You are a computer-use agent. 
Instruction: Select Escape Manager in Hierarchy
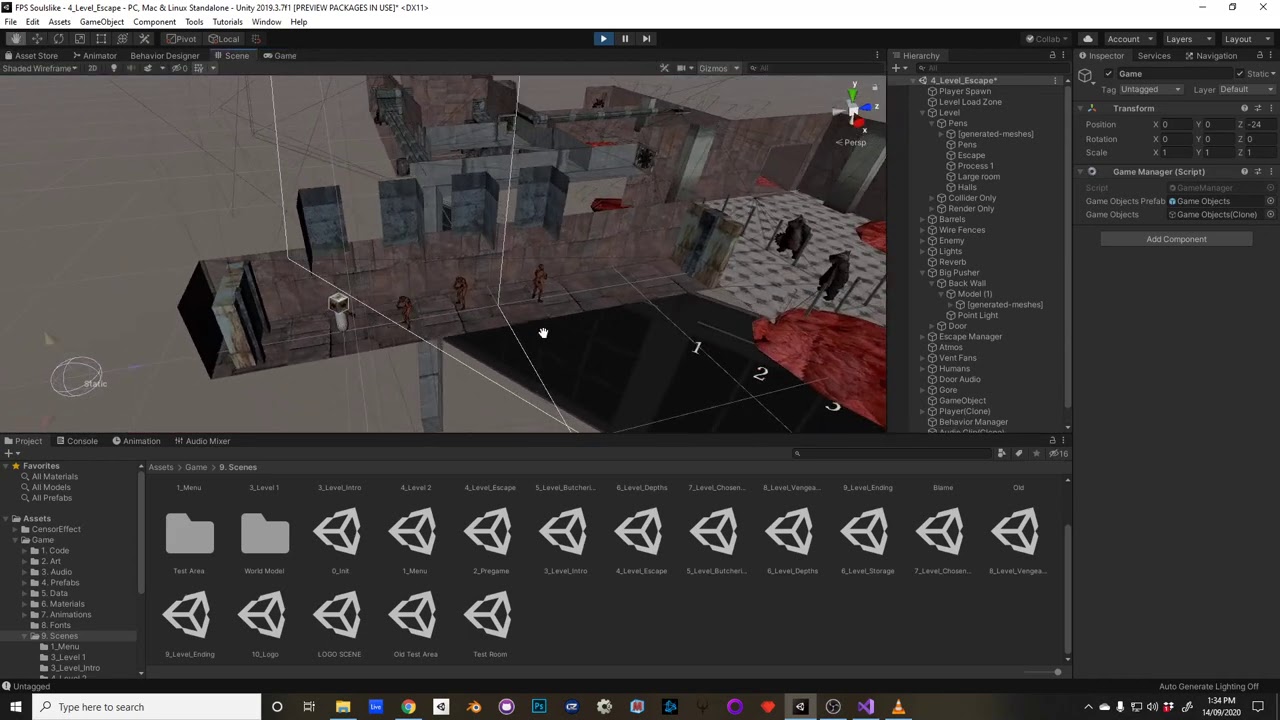click(970, 337)
